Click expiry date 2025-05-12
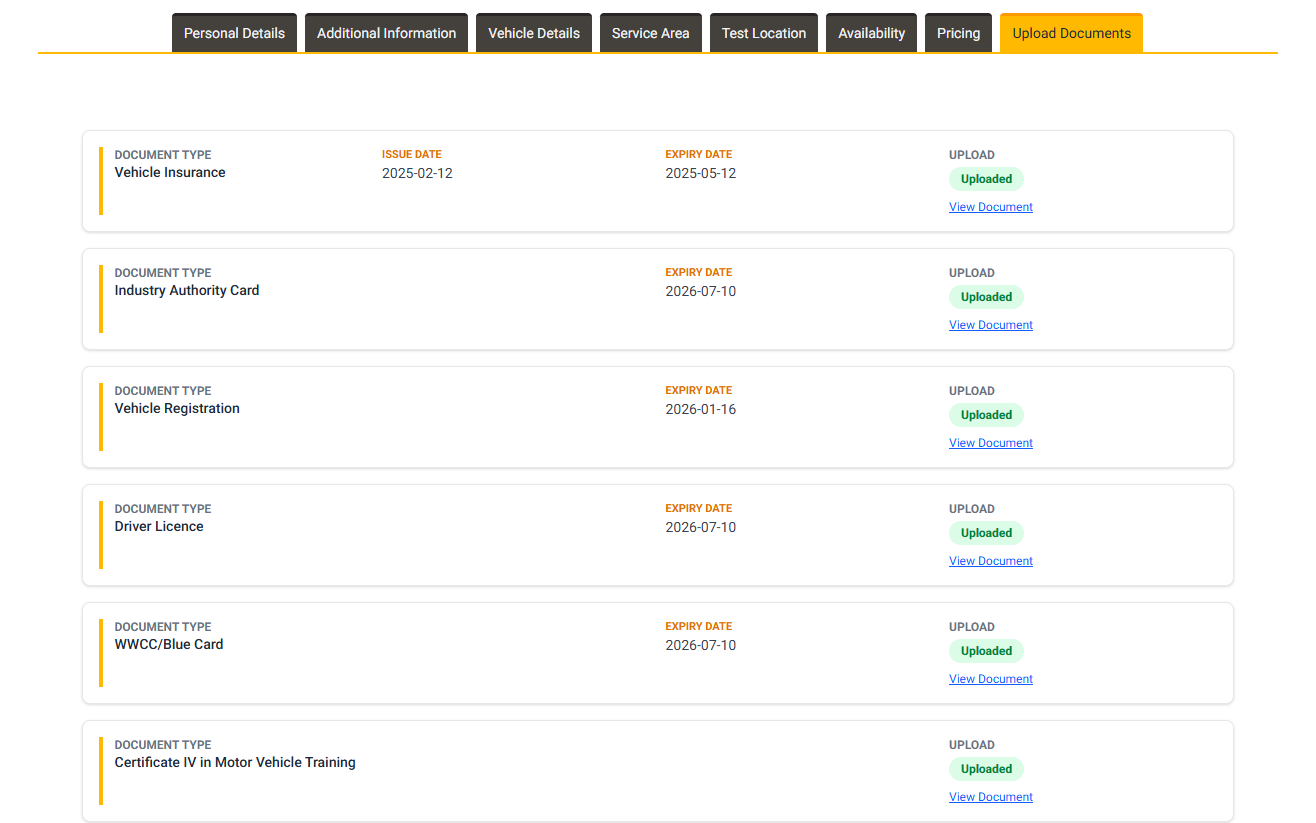Image resolution: width=1316 pixels, height=823 pixels. coord(701,173)
